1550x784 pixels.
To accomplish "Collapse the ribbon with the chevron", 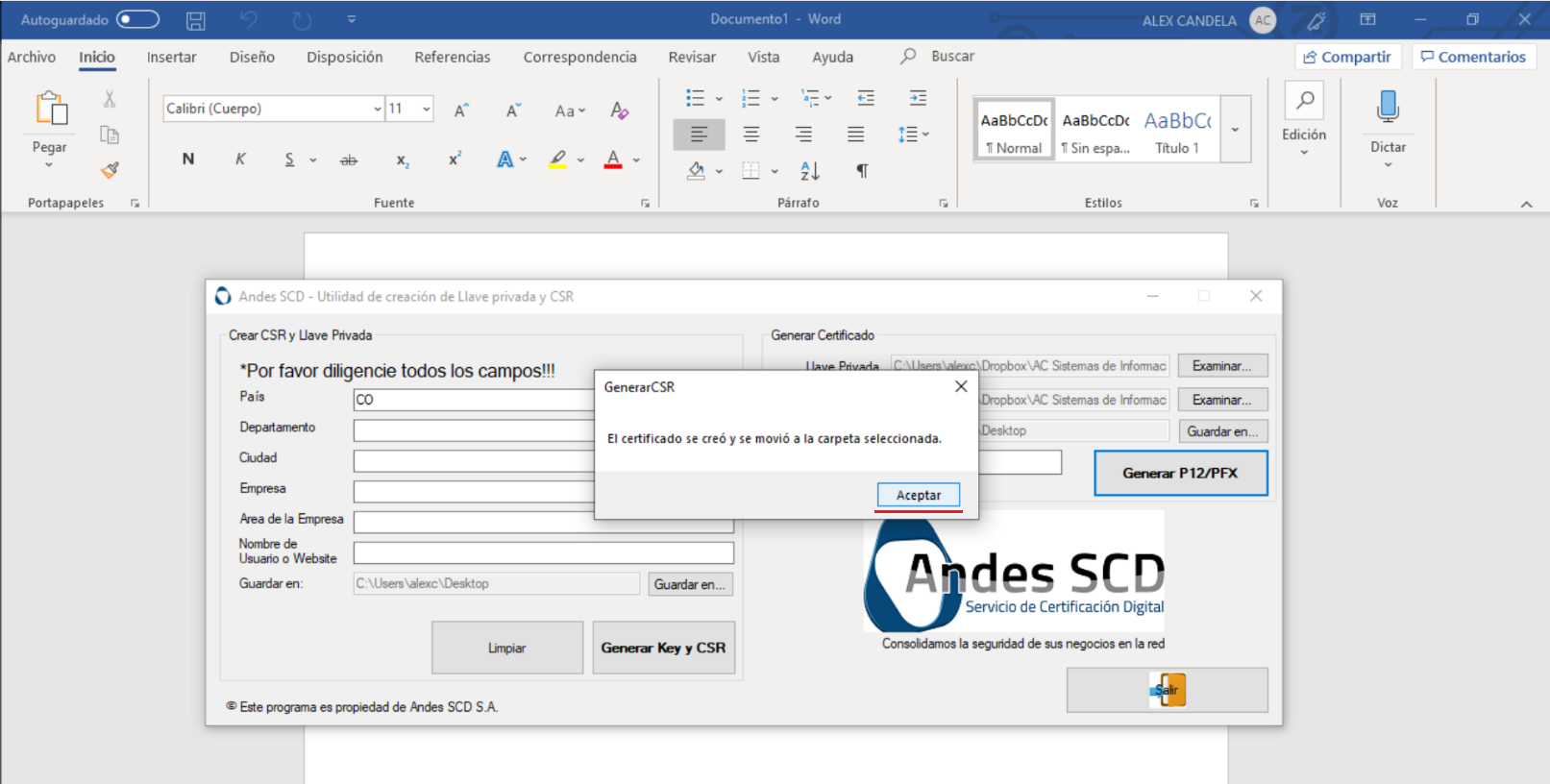I will [x=1526, y=204].
